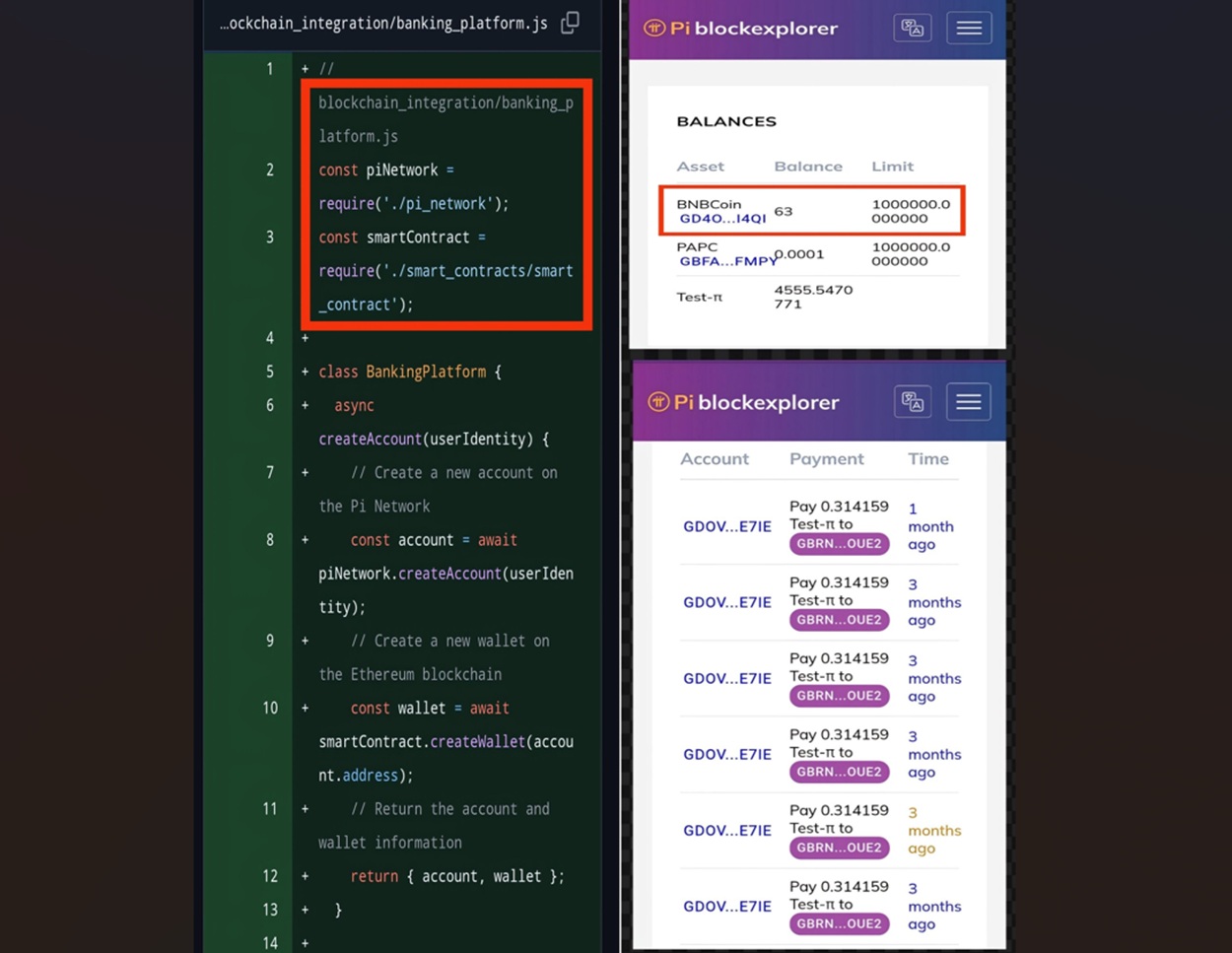Screen dimensions: 1232x953
Task: Click line number 5 in diff gutter
Action: (270, 372)
